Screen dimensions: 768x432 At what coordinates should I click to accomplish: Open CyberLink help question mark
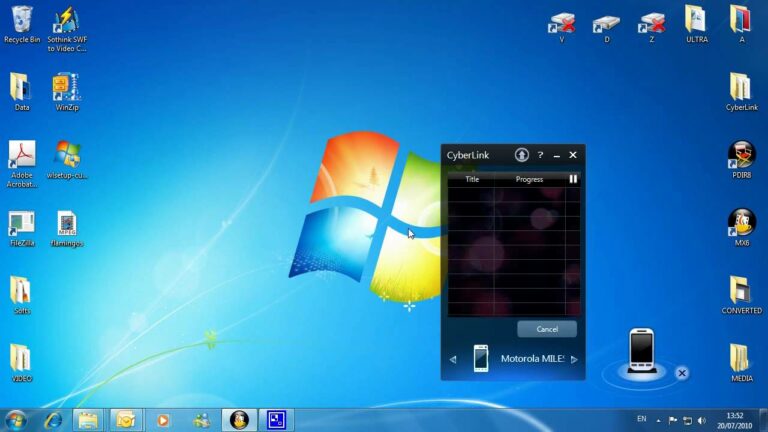pyautogui.click(x=540, y=155)
